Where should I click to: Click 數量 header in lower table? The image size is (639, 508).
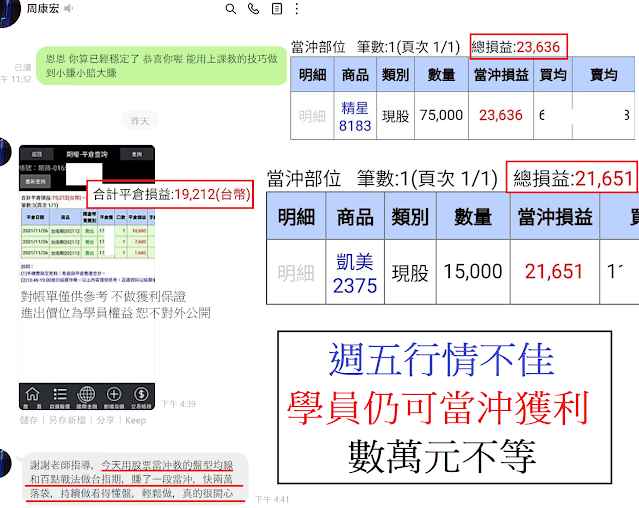tap(473, 216)
